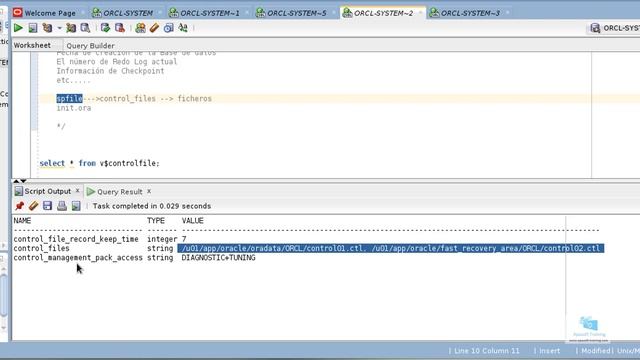Screen dimensions: 640x360
Task: Print the script output
Action: [62, 206]
